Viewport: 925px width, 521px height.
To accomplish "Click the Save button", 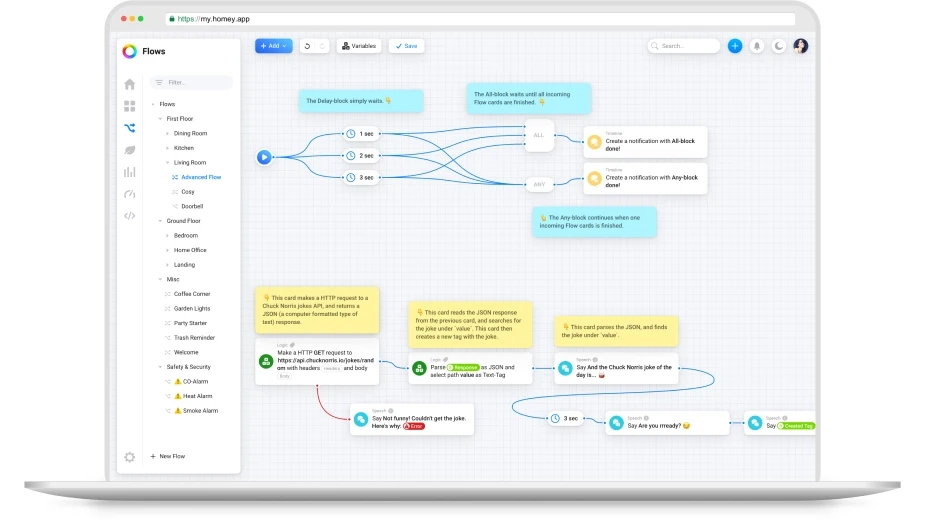I will pyautogui.click(x=406, y=46).
